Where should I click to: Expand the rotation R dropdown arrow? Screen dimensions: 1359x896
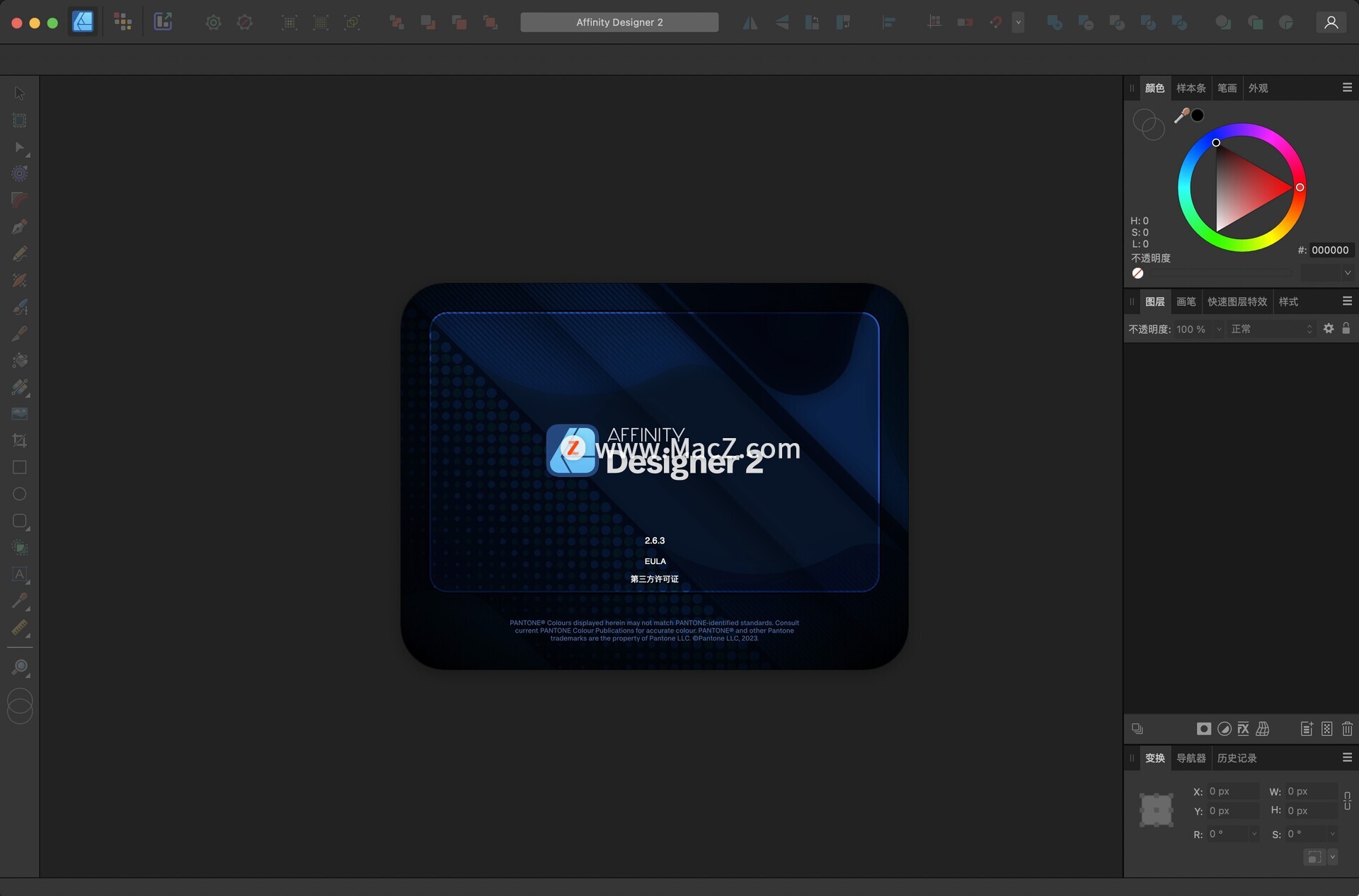[1254, 834]
